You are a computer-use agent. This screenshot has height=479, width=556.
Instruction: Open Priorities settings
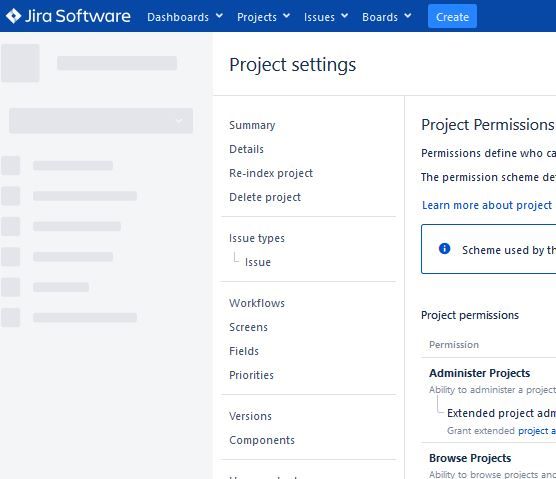[251, 375]
